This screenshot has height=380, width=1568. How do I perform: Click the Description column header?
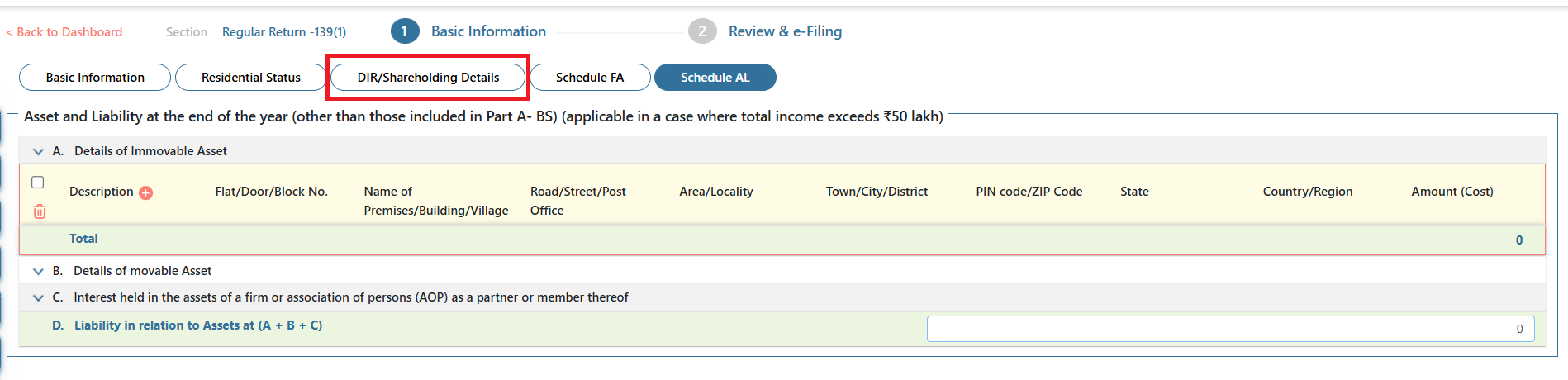[x=101, y=192]
